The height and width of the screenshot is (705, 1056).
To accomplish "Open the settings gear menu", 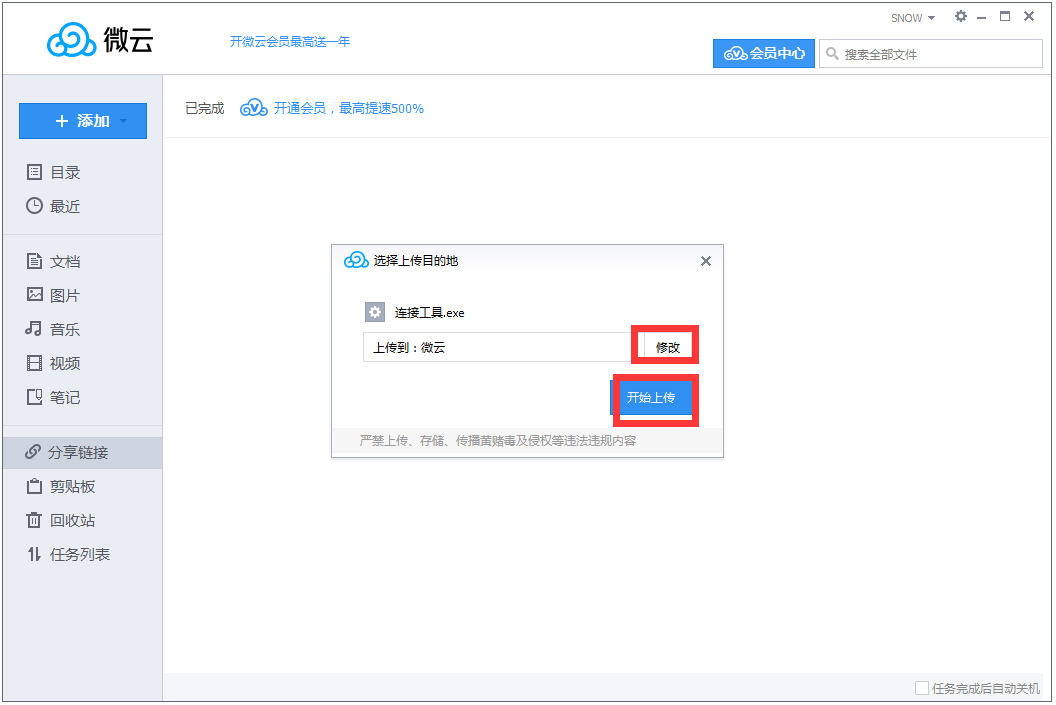I will tap(960, 16).
